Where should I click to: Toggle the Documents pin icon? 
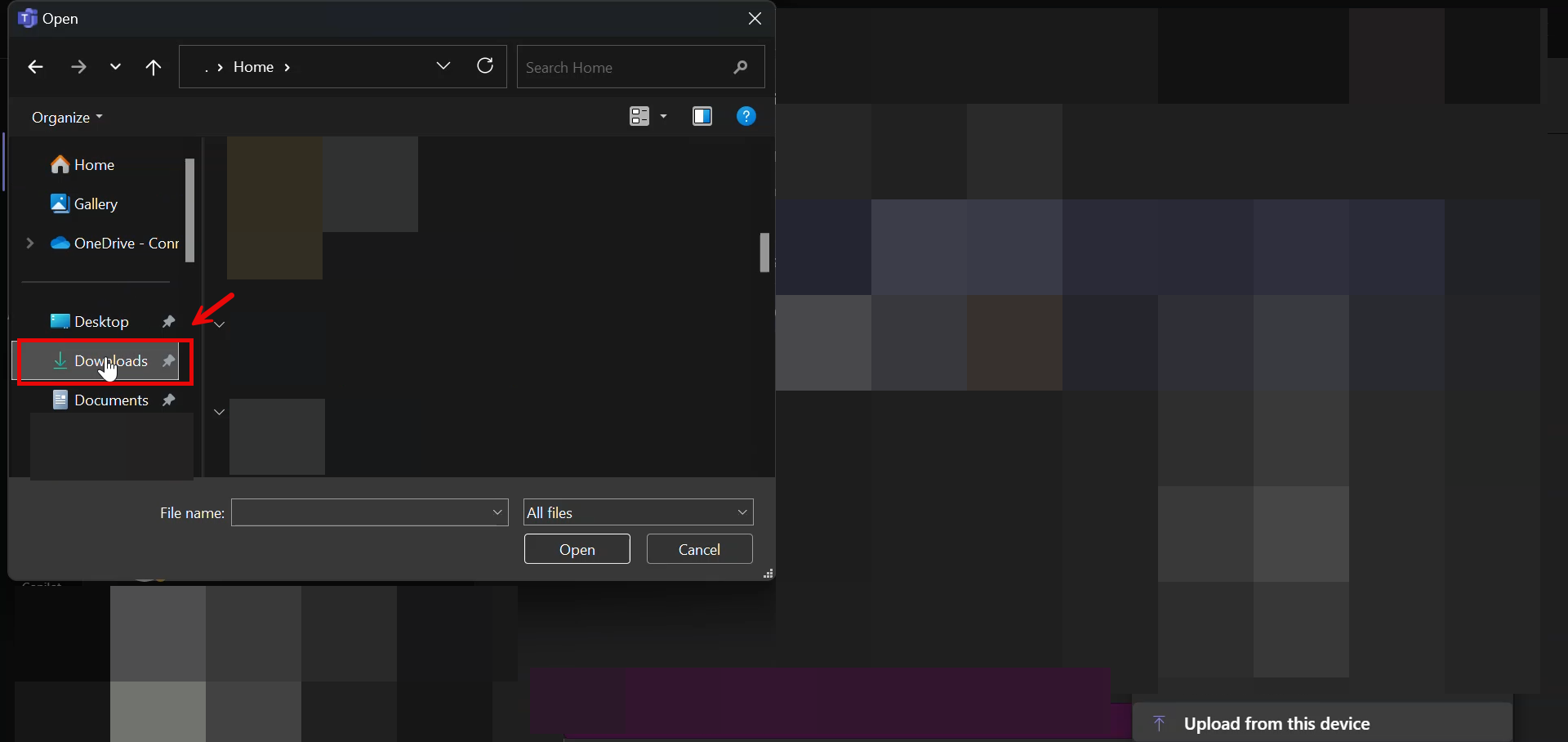click(168, 400)
